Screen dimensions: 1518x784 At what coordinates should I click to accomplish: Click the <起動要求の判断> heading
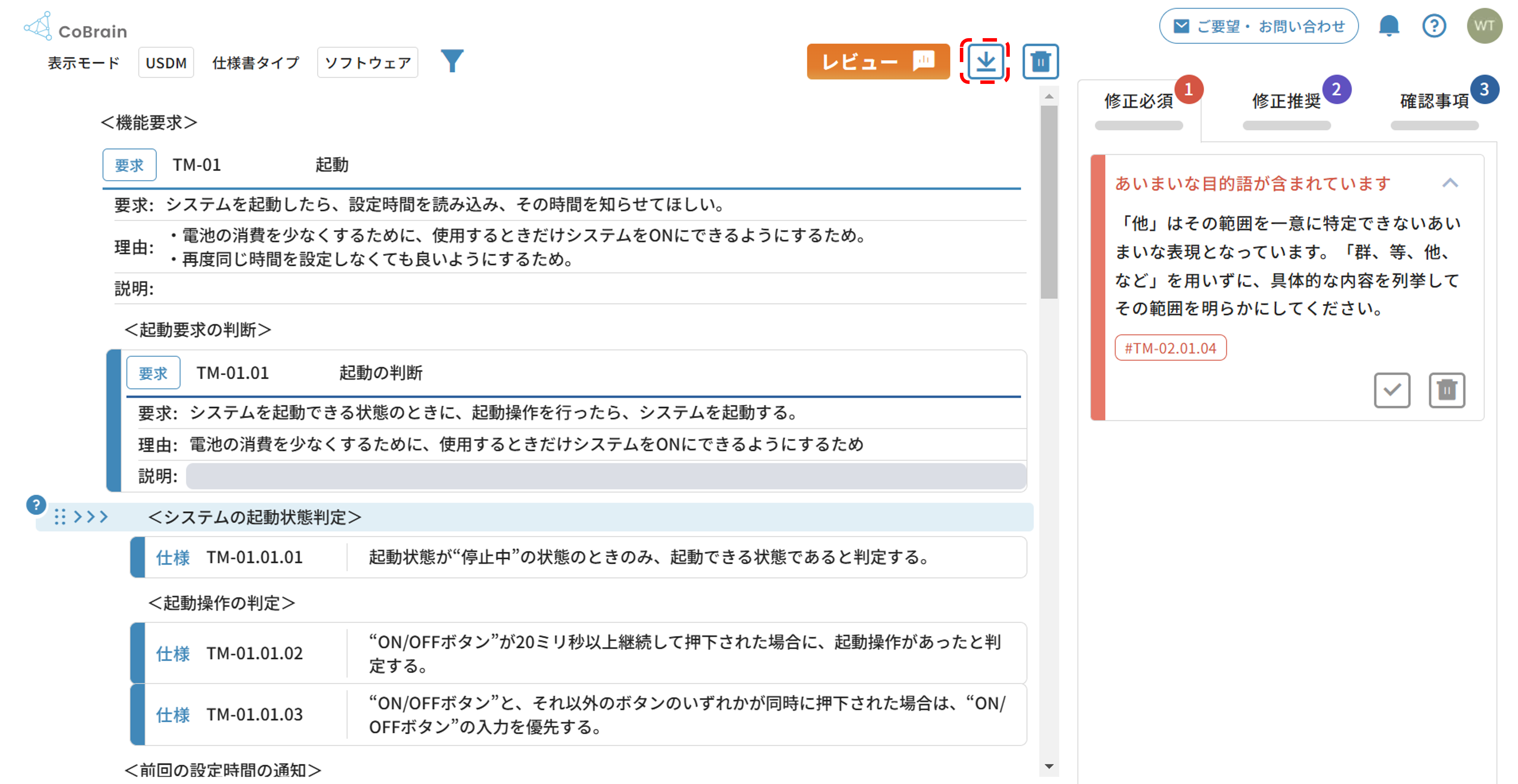coord(198,329)
